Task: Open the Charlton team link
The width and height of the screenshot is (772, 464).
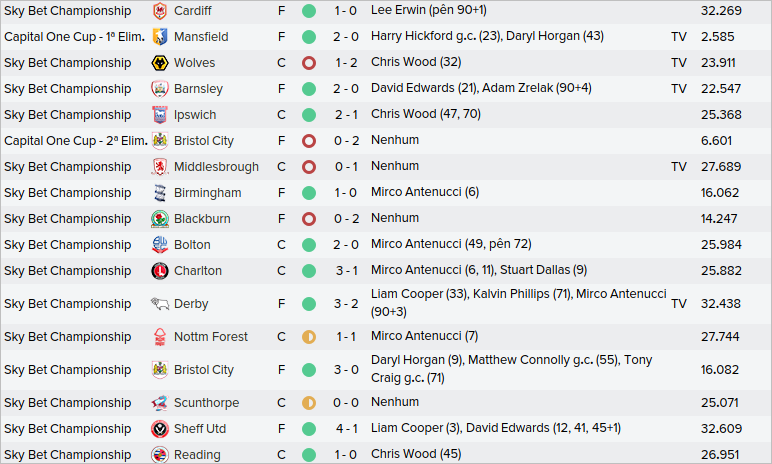Action: click(x=198, y=271)
